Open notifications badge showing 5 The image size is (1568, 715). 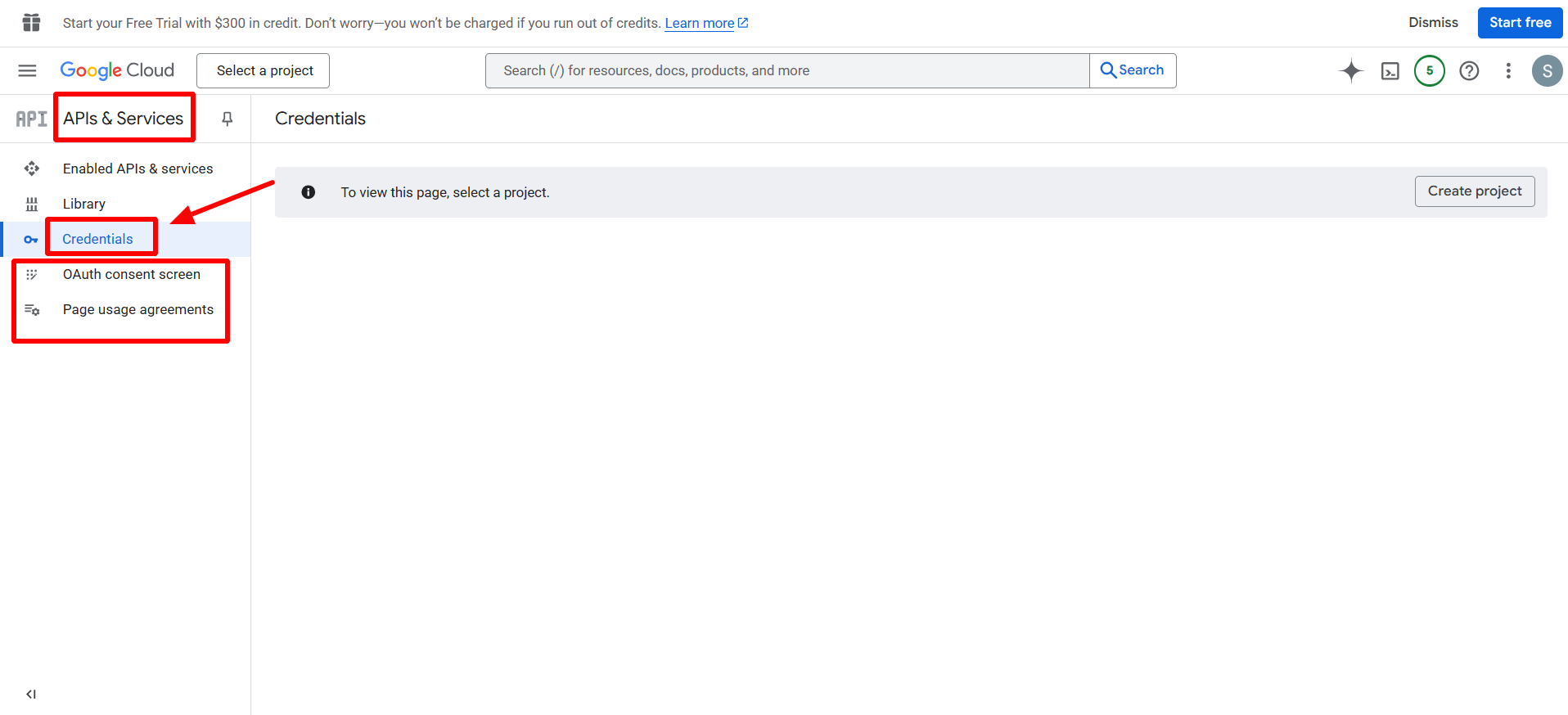(x=1430, y=70)
